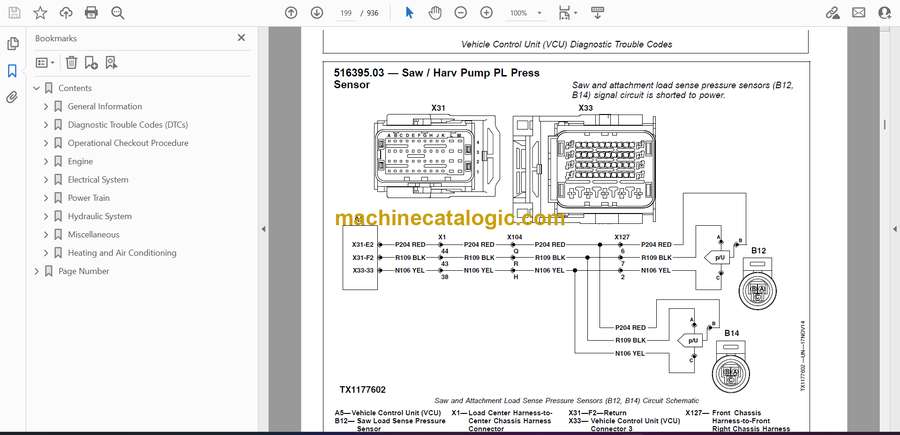Click the Save file icon
The width and height of the screenshot is (900, 435).
click(x=14, y=13)
